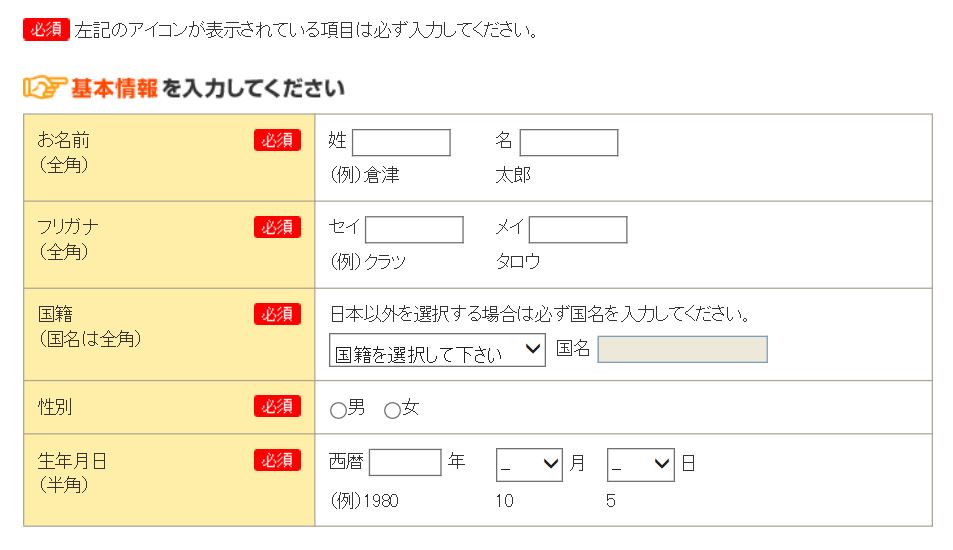The width and height of the screenshot is (953, 550).
Task: Click the 必須 badge in the 生年月日 row
Action: [x=277, y=460]
